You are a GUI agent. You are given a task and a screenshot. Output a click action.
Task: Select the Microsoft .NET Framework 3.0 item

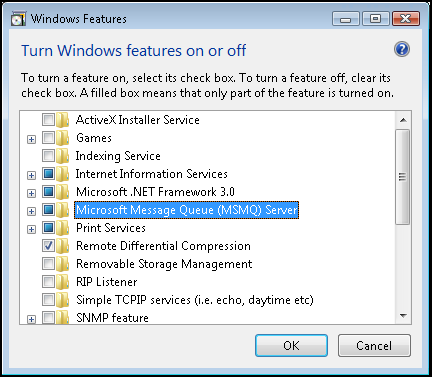point(155,192)
